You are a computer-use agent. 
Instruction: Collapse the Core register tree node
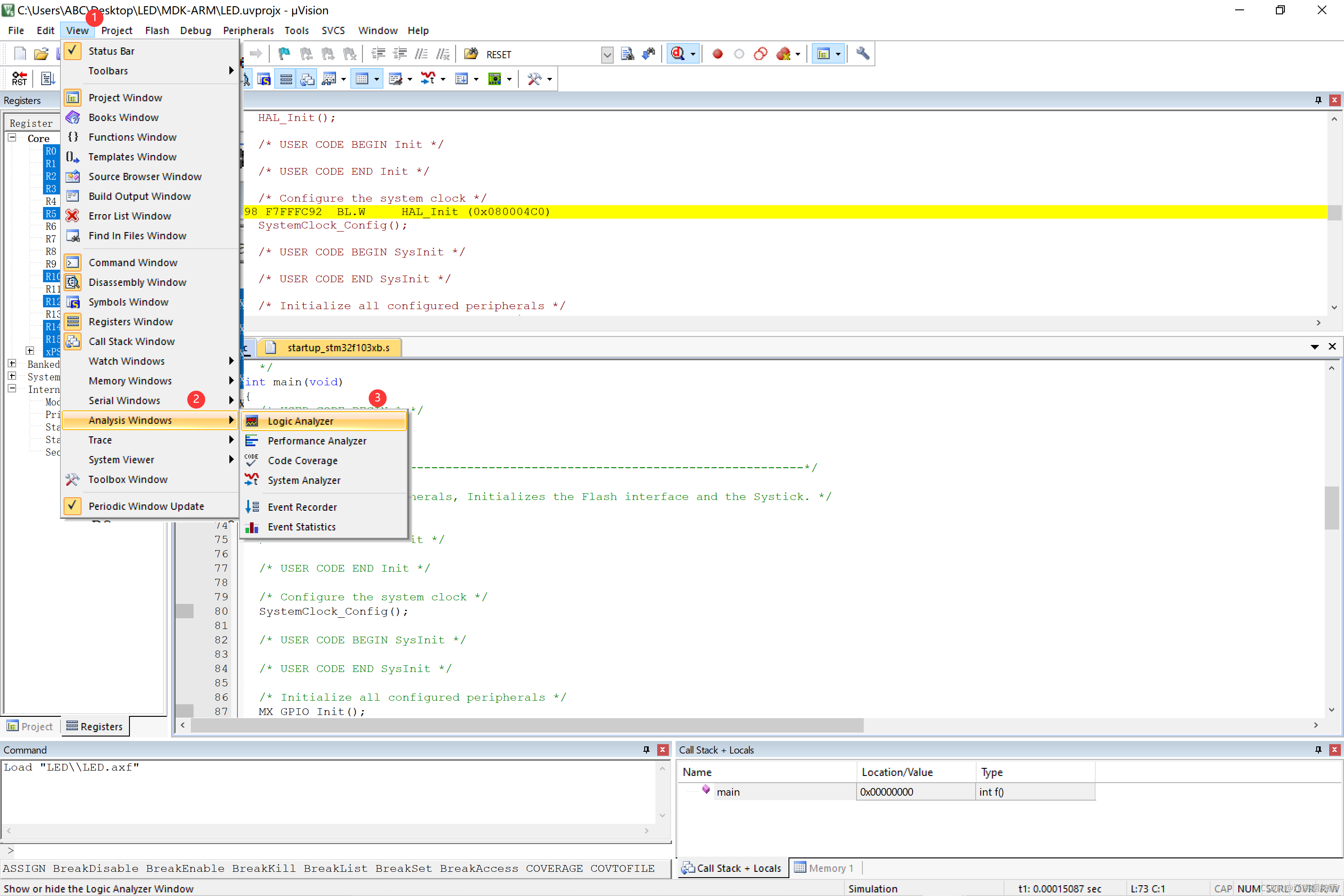coord(12,138)
